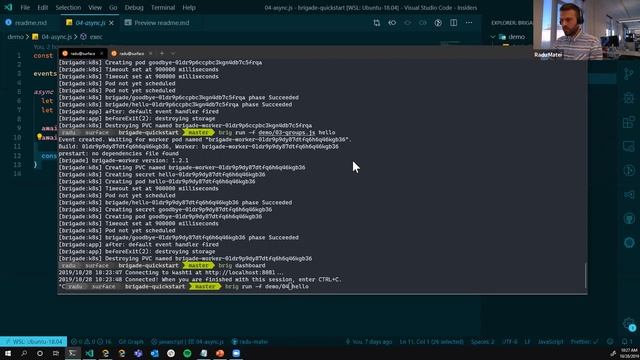
Task: Open the Help menu
Action: 189,7
